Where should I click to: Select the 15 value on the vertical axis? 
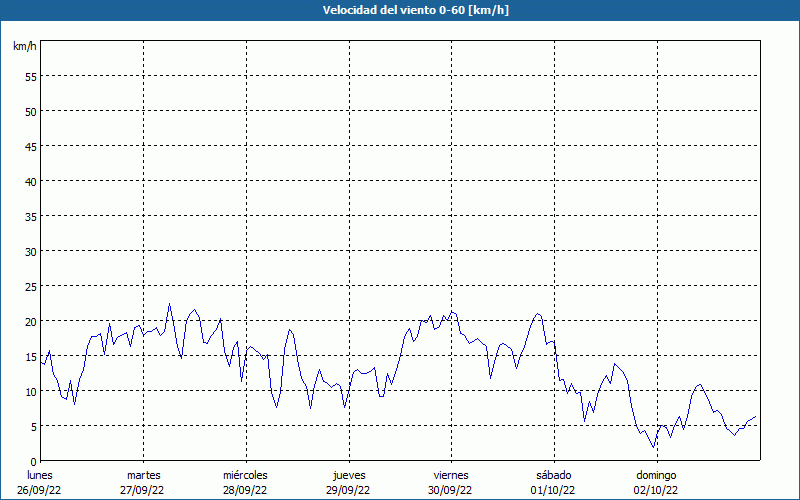click(31, 357)
